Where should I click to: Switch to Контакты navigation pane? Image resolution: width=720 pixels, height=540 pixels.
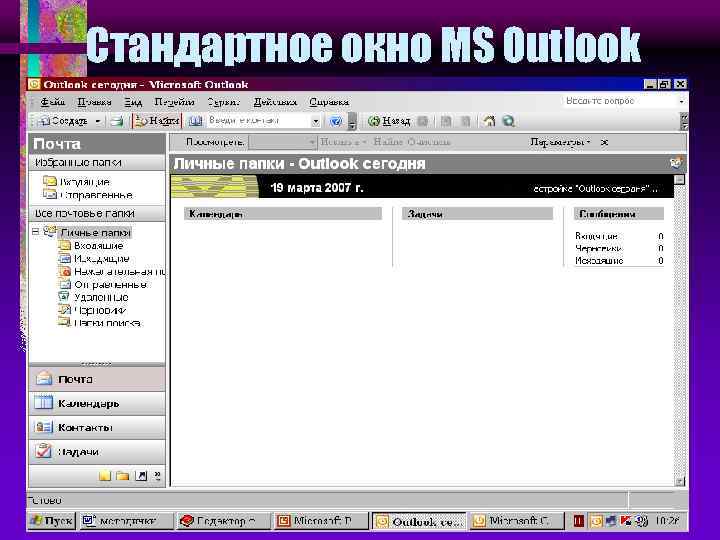coord(97,428)
